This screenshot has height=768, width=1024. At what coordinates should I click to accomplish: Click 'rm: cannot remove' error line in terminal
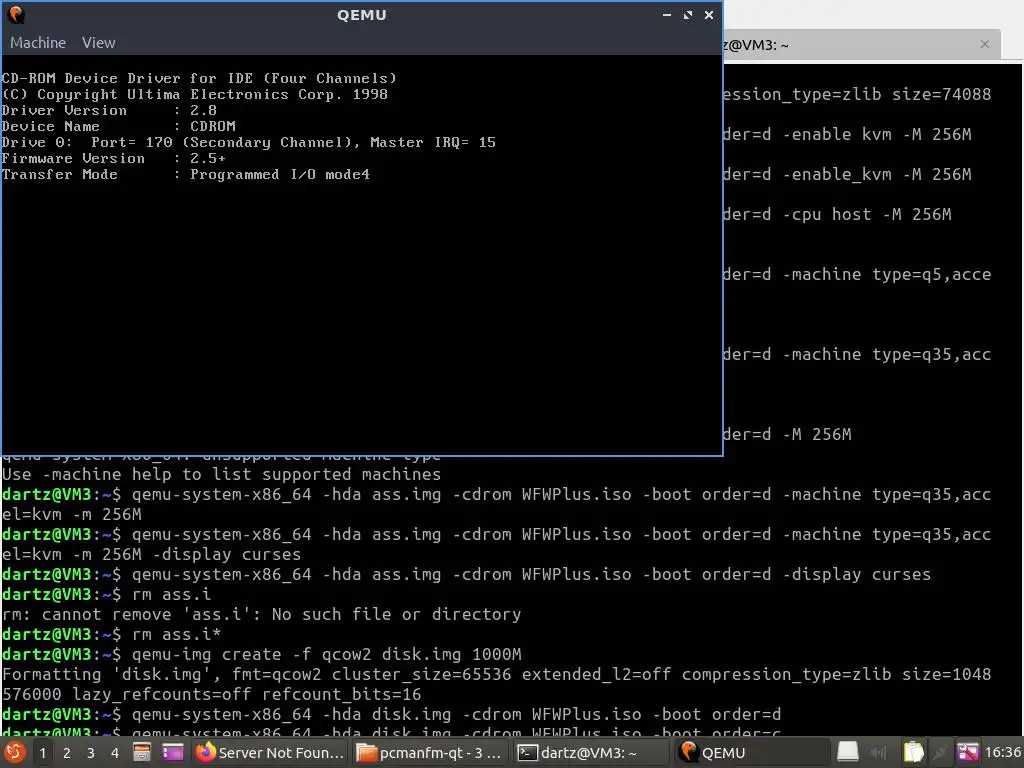[x=261, y=615]
